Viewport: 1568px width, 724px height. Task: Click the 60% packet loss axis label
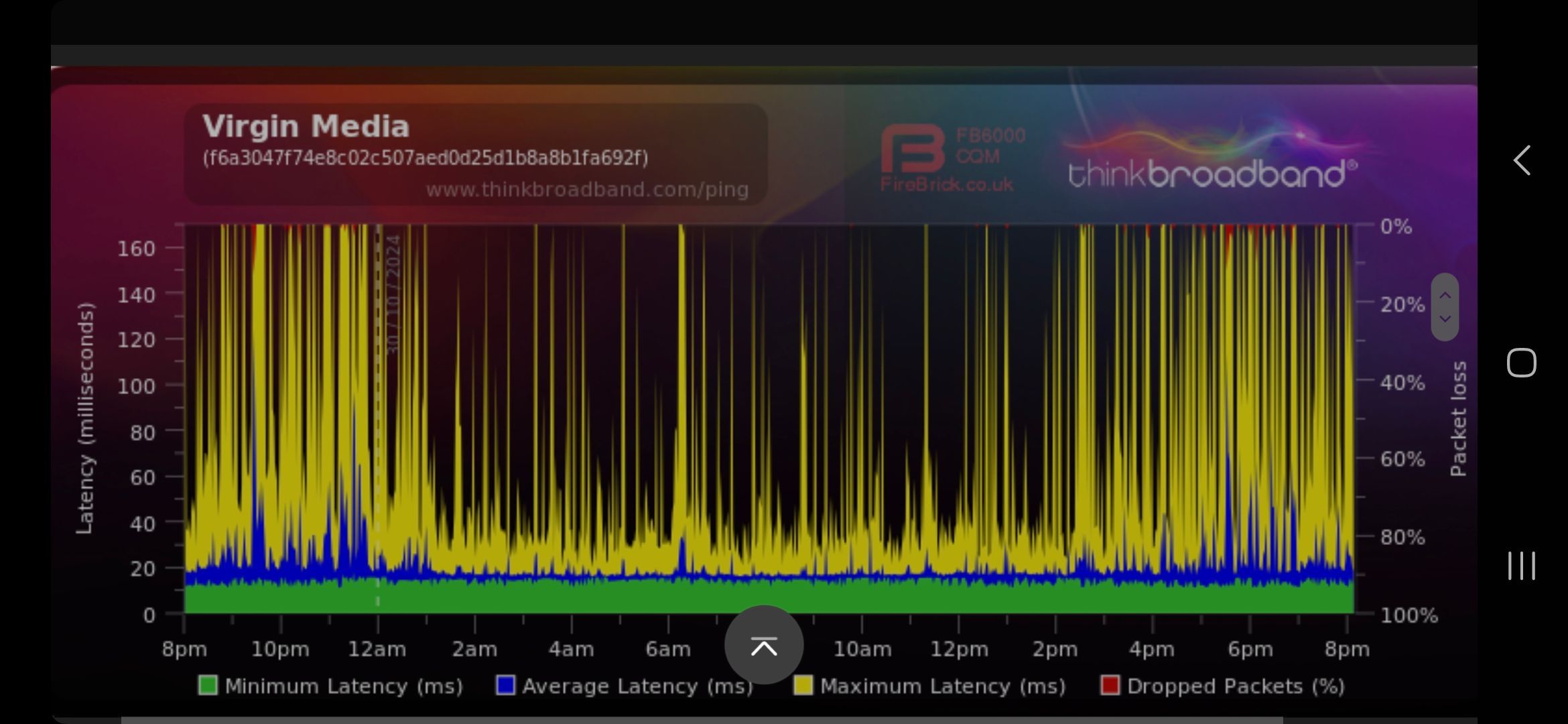point(1402,460)
